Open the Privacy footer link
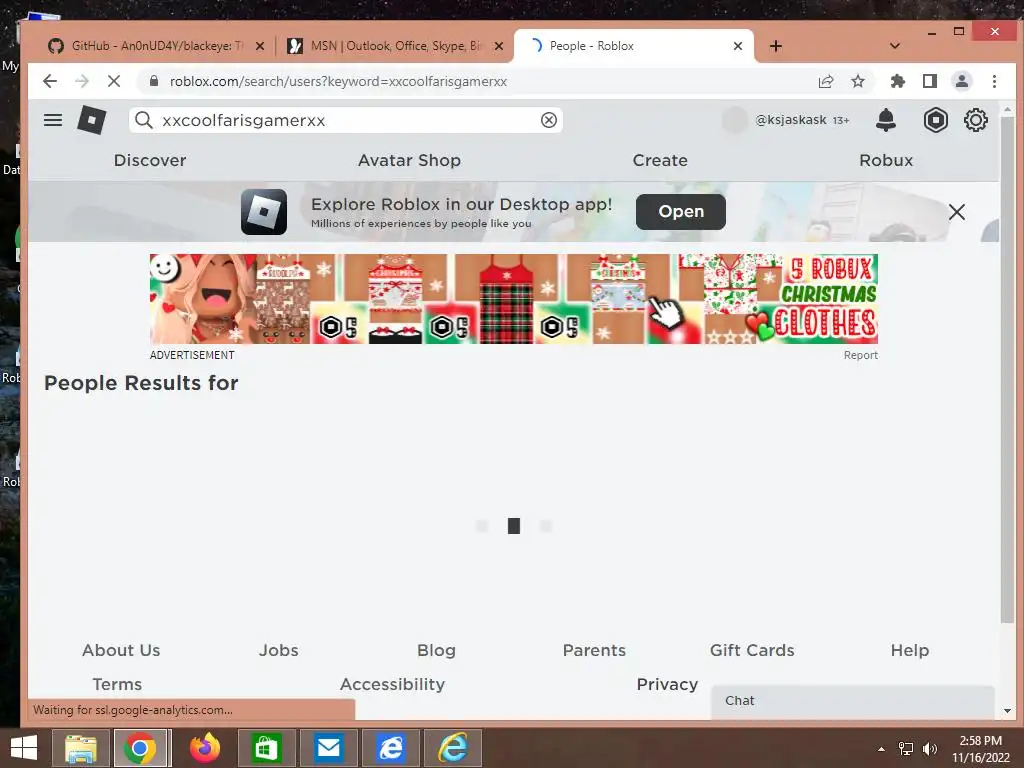This screenshot has height=768, width=1024. (x=667, y=684)
